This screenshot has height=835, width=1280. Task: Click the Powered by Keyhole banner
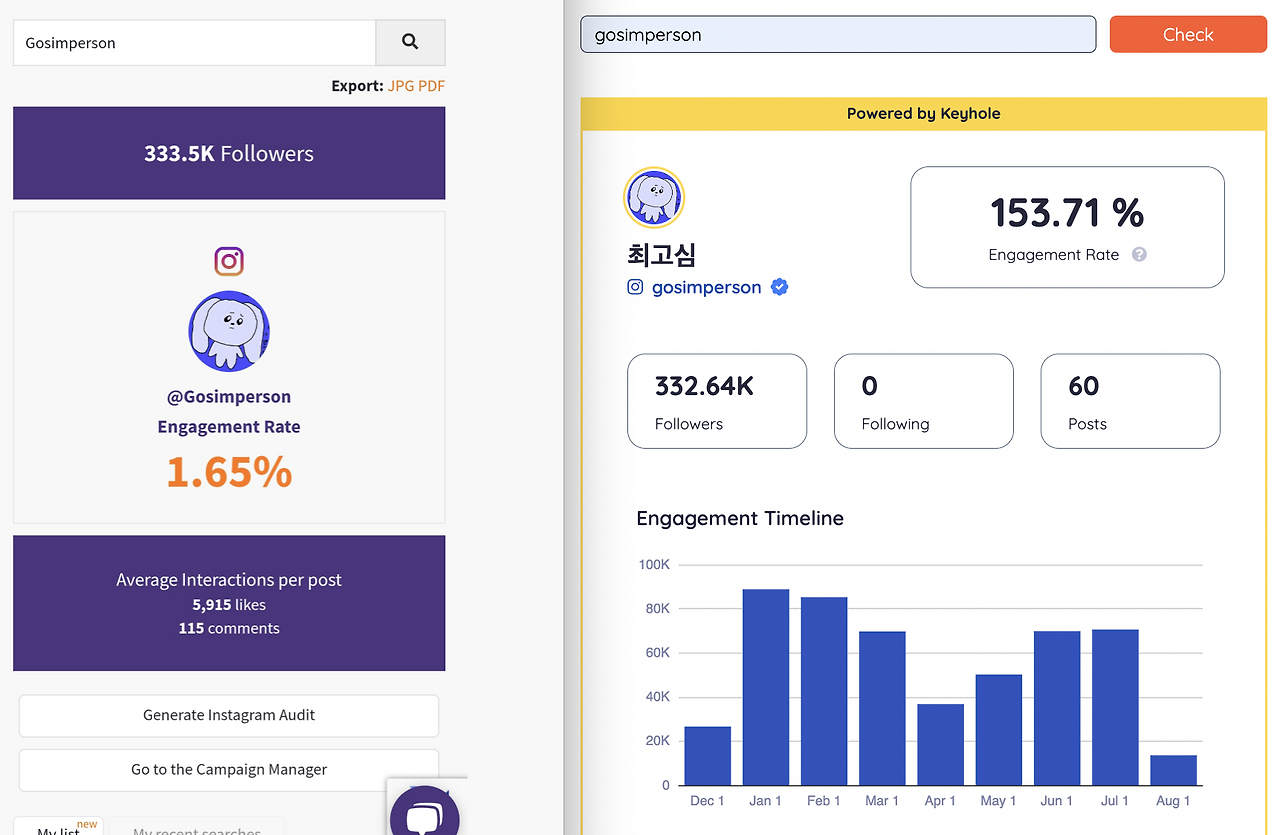tap(924, 114)
